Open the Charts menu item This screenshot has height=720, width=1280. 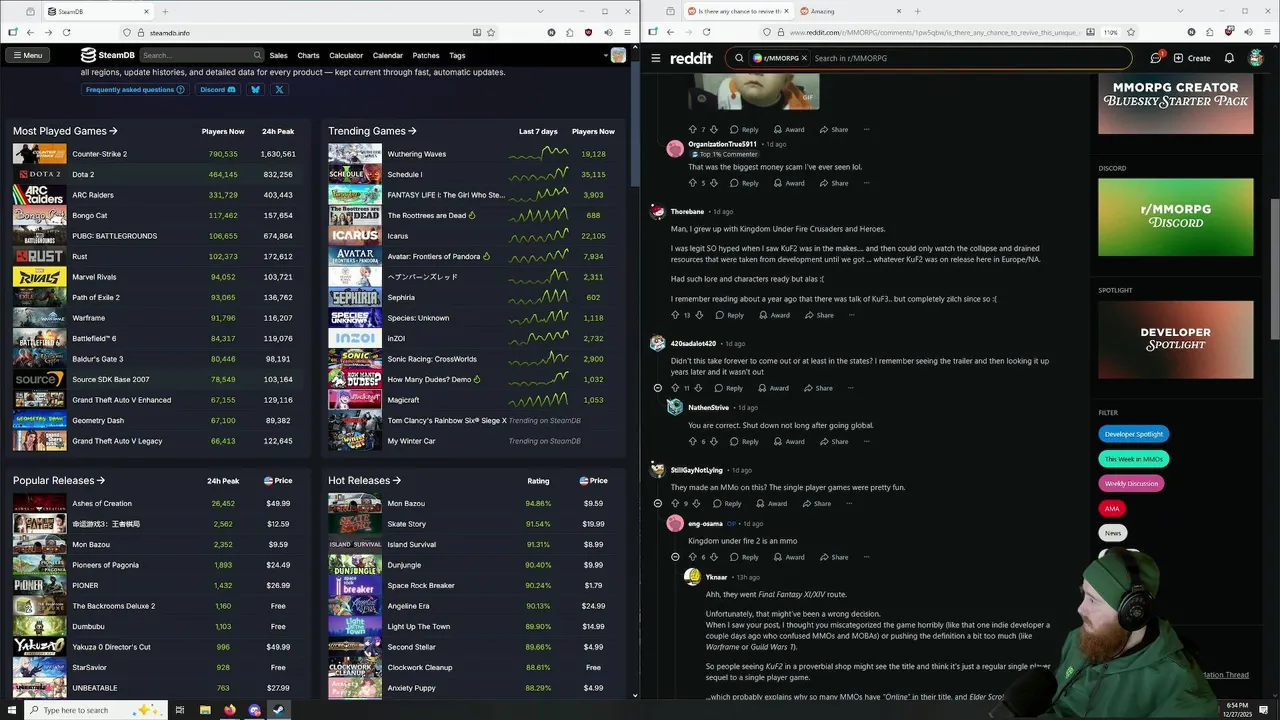click(x=308, y=55)
